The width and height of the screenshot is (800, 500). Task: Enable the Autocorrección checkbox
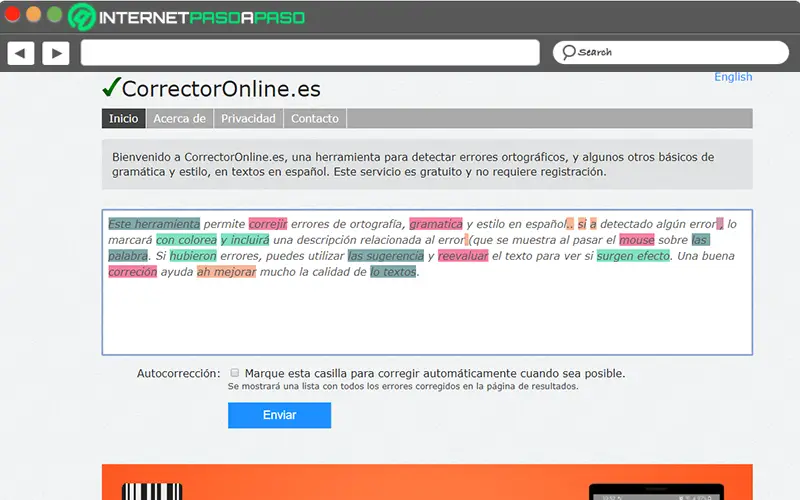pos(235,373)
